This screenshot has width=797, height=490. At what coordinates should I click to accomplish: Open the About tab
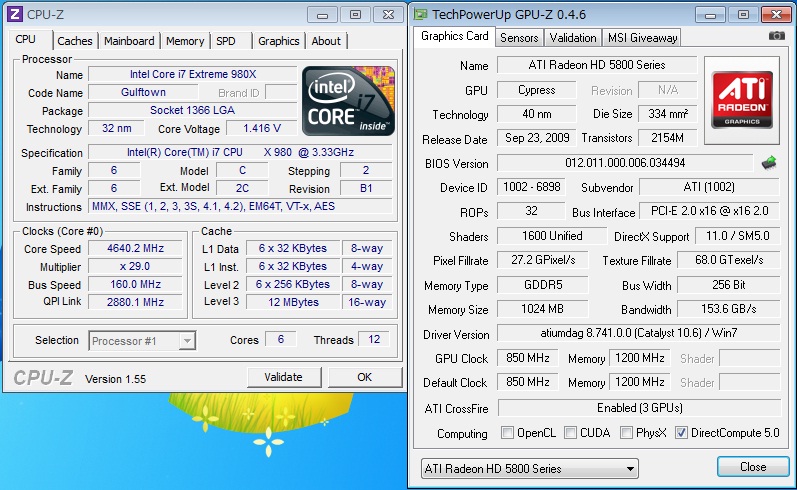tap(326, 41)
